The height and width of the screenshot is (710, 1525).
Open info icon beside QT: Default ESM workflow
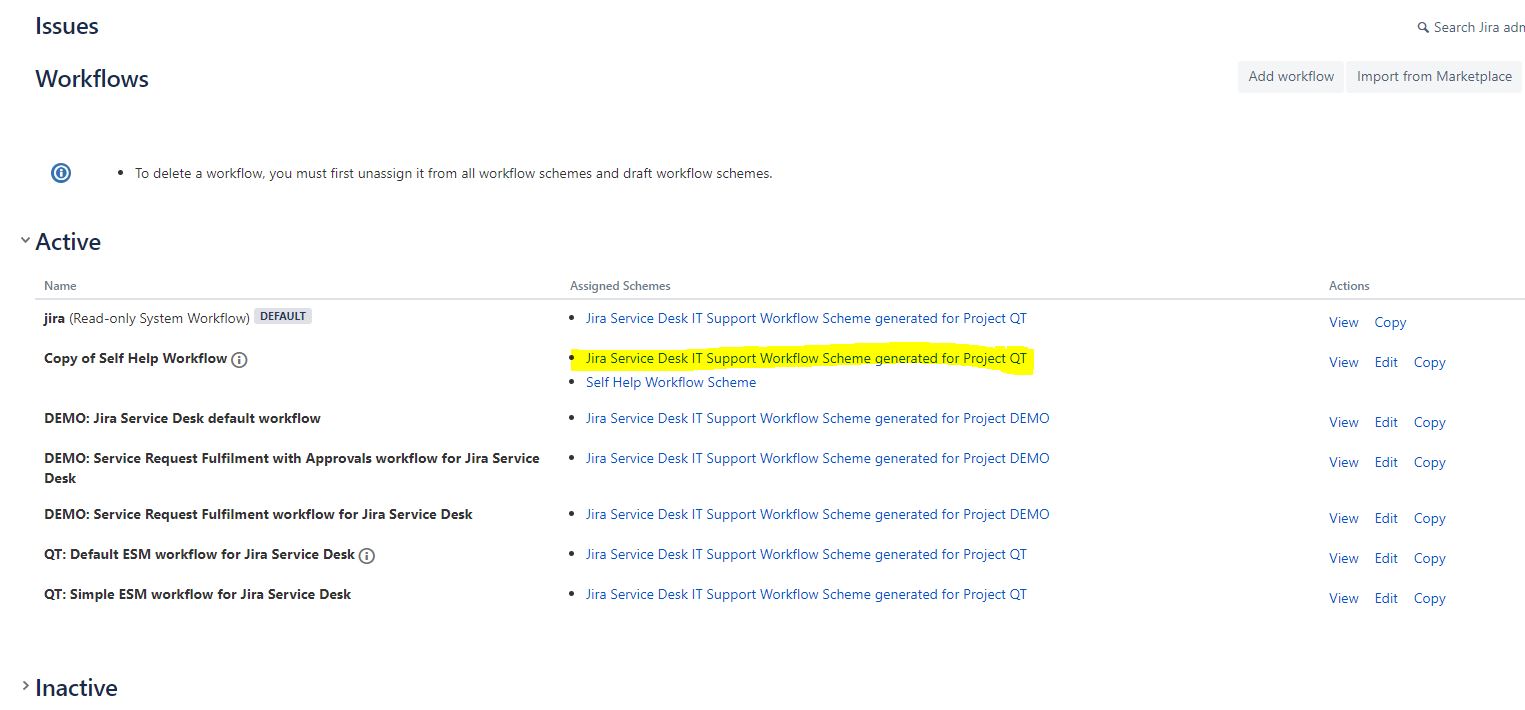(367, 556)
